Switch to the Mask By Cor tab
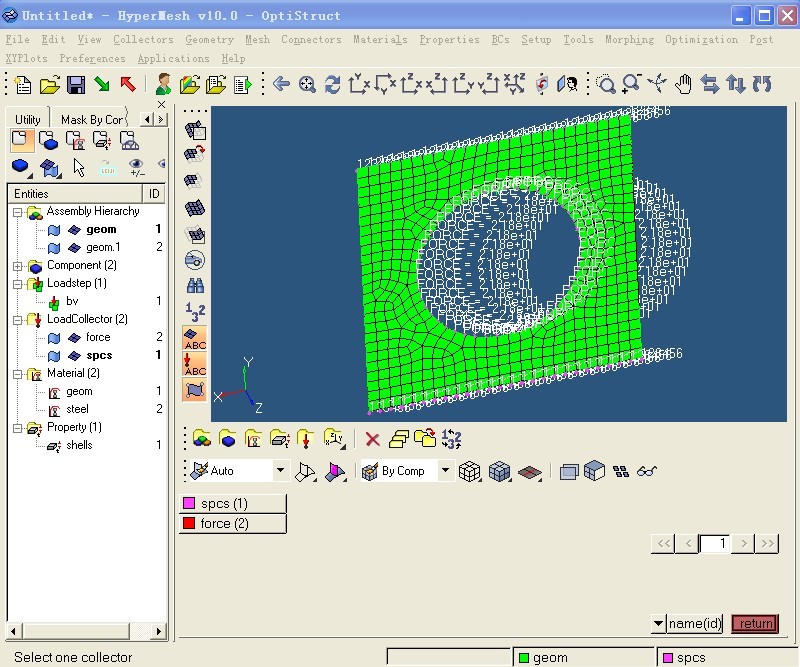This screenshot has height=667, width=800. tap(92, 119)
